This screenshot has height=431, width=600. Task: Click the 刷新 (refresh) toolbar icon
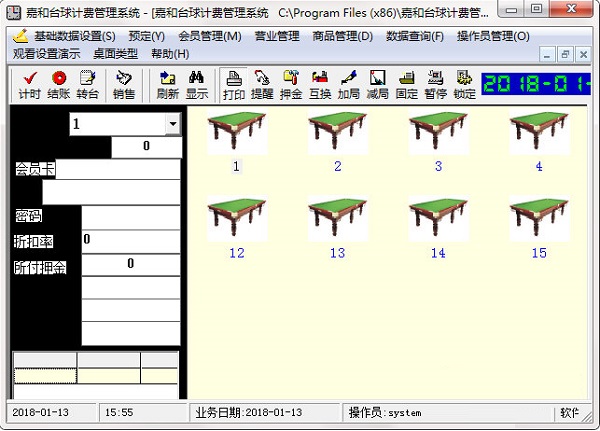[x=168, y=85]
